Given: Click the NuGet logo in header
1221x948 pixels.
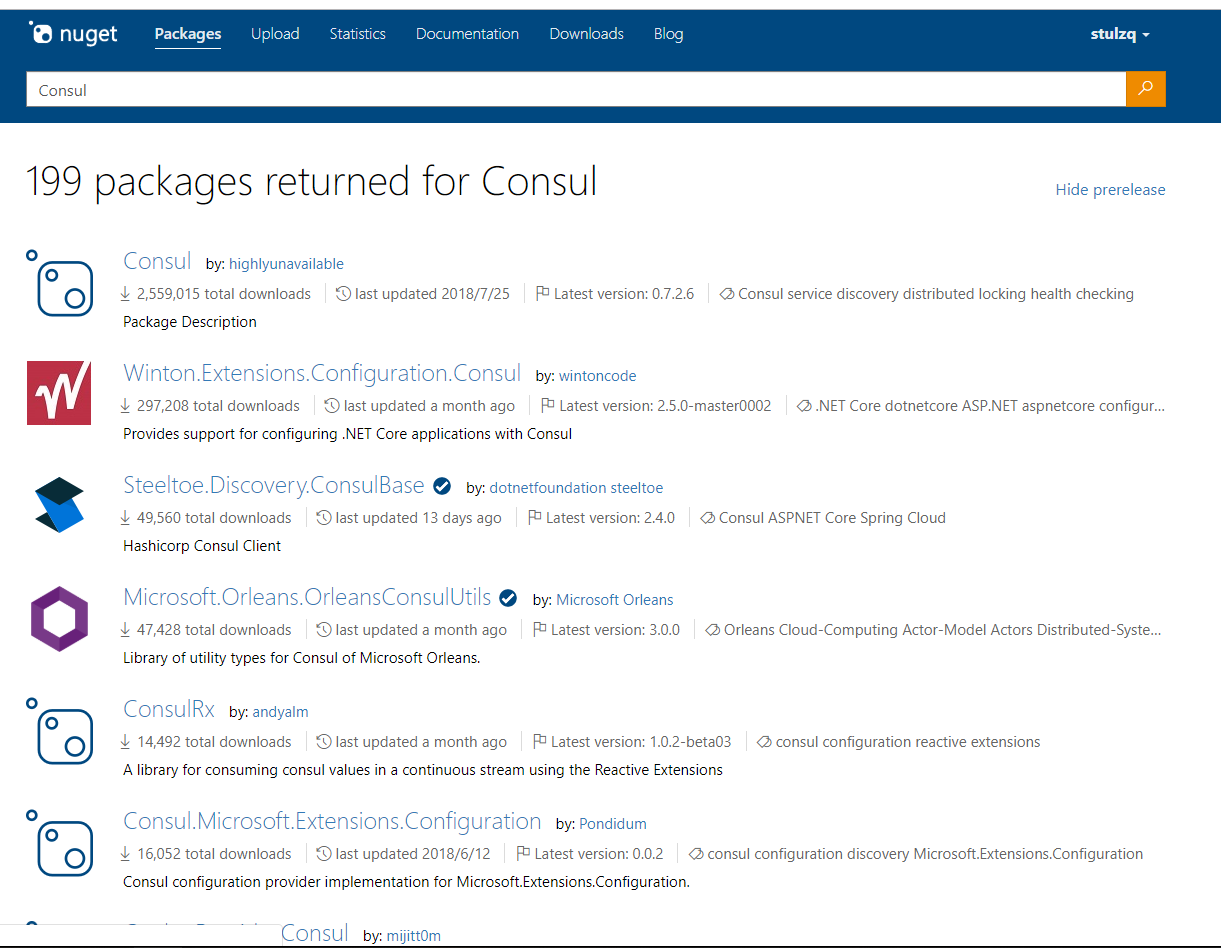Looking at the screenshot, I should tap(74, 34).
